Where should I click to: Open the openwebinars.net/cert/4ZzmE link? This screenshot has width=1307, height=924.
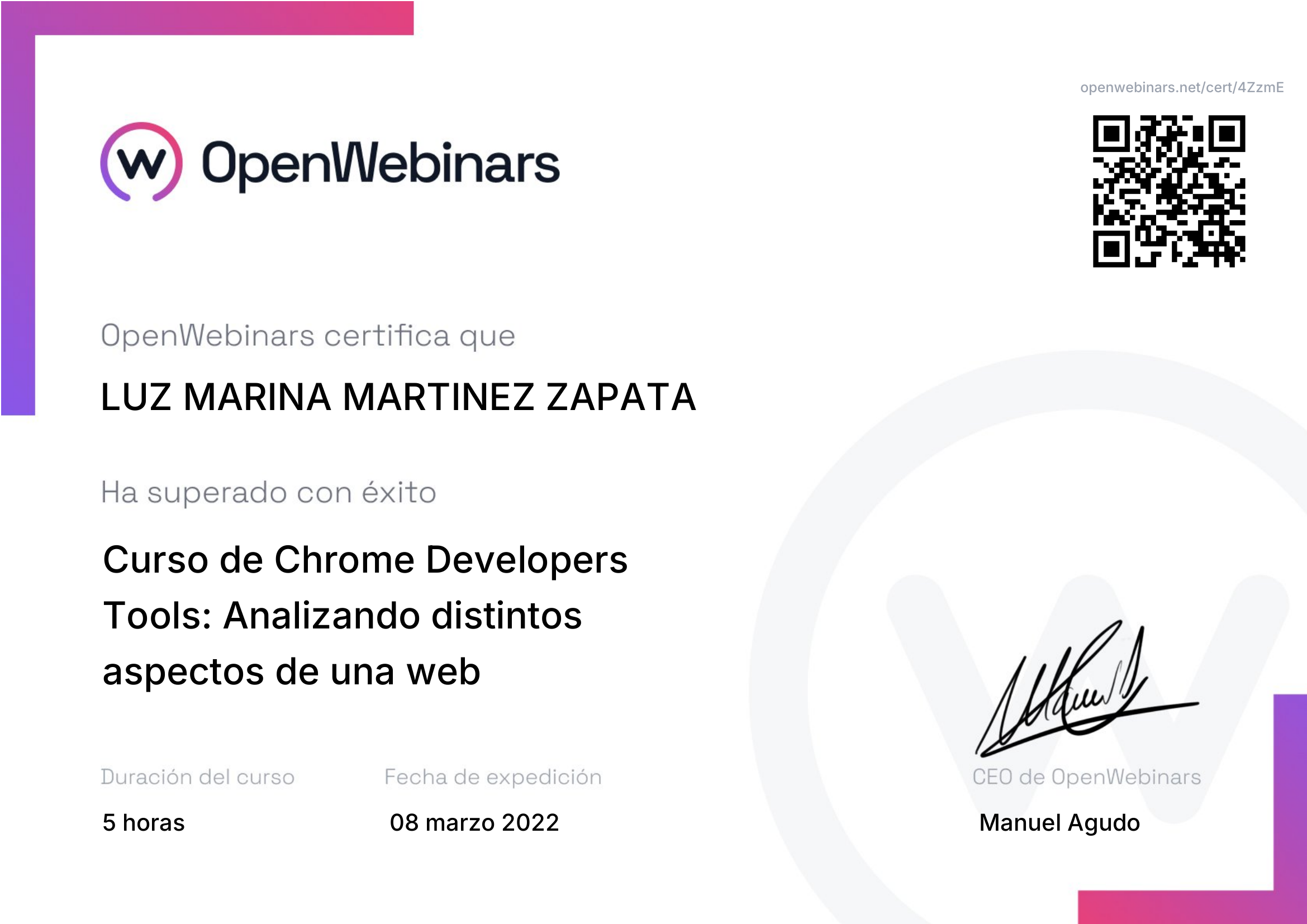click(x=1182, y=88)
